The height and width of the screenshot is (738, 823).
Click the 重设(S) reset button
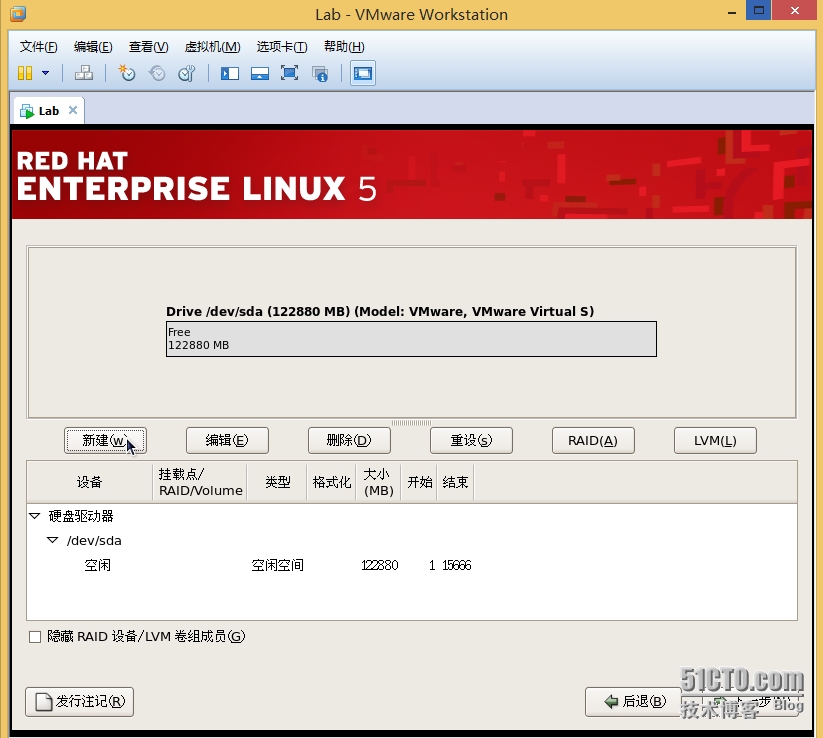[471, 440]
